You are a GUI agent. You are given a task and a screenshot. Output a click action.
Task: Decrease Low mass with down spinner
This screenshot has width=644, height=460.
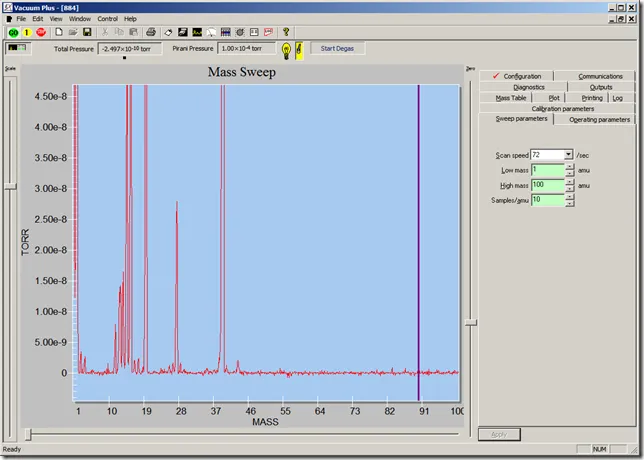[570, 173]
